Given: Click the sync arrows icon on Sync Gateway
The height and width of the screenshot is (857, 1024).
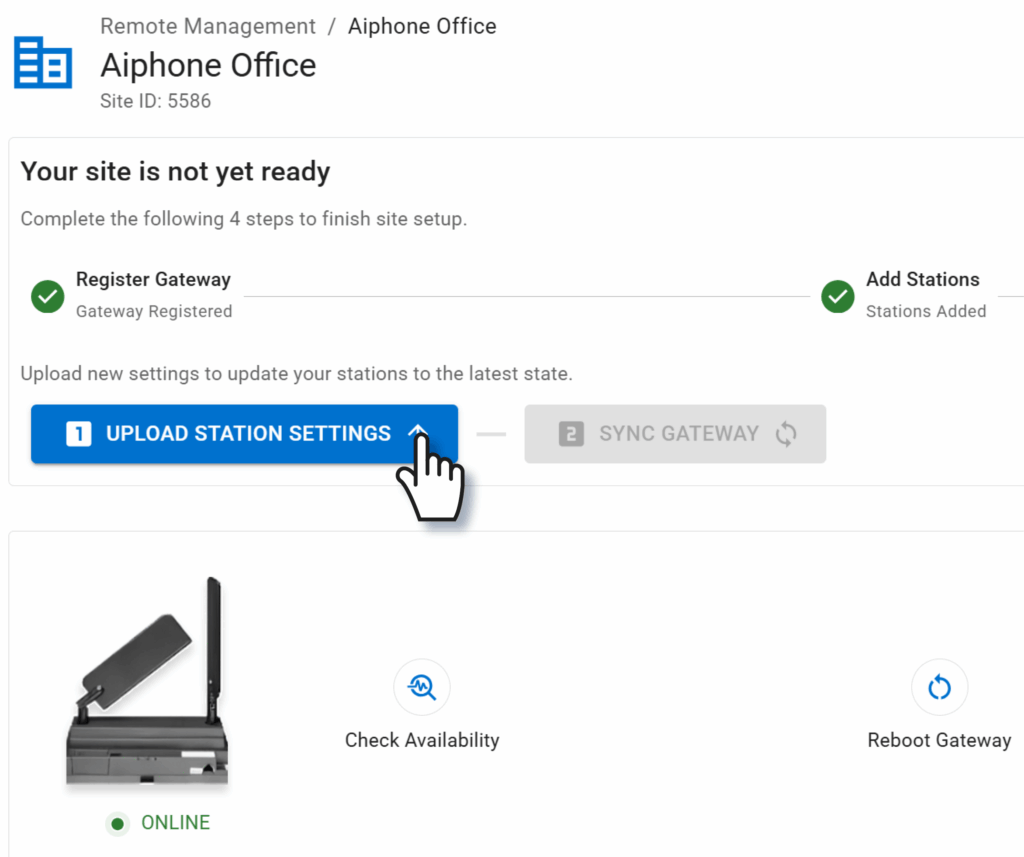Looking at the screenshot, I should 786,434.
